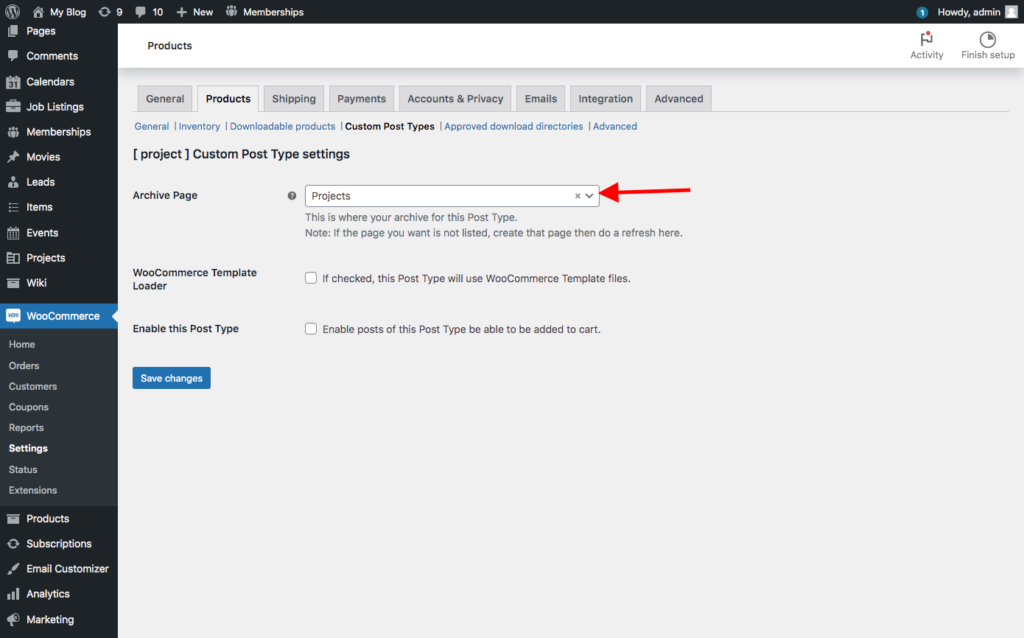The image size is (1024, 638).
Task: Click the Job Listings briefcase icon
Action: [x=13, y=106]
